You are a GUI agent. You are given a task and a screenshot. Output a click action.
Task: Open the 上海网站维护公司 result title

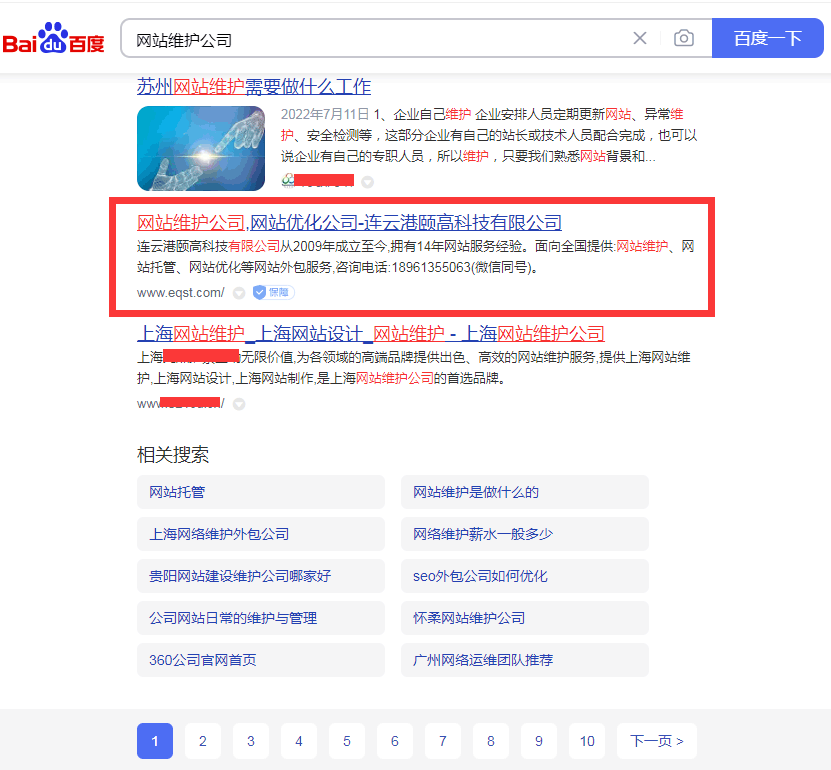pos(370,333)
